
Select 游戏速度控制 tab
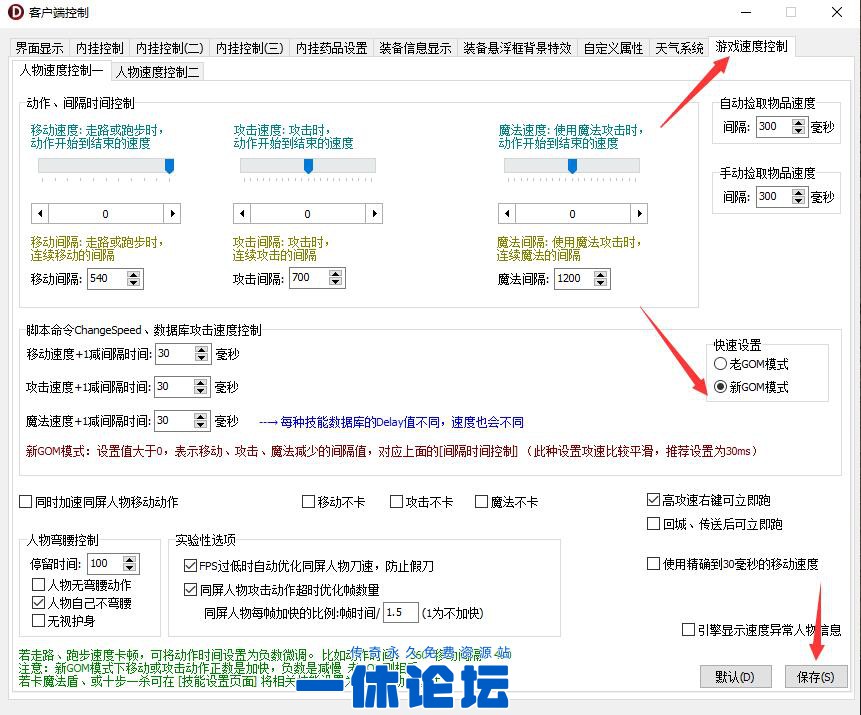click(751, 46)
